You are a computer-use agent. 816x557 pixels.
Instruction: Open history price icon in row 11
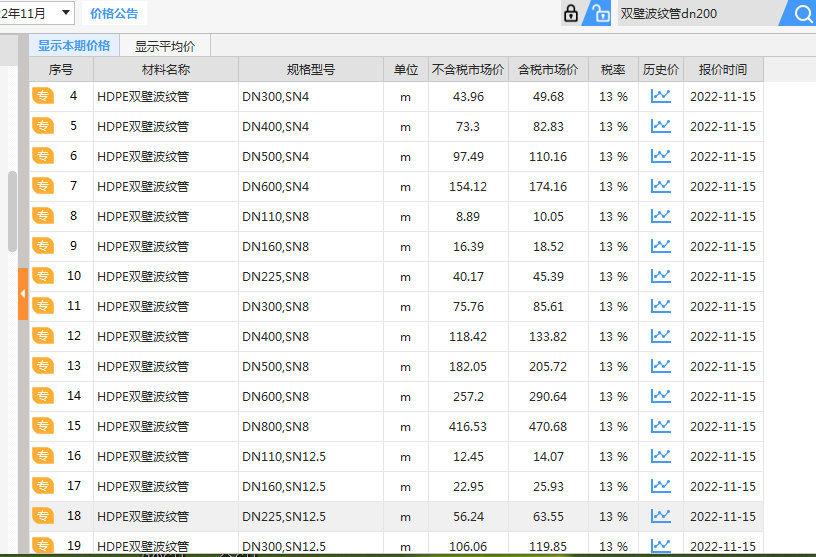point(660,307)
